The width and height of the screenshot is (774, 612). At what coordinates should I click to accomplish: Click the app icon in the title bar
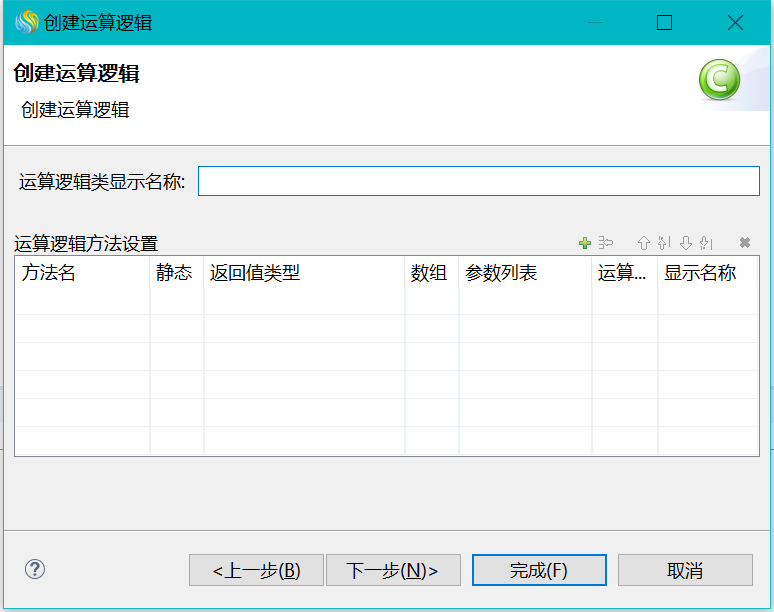25,22
